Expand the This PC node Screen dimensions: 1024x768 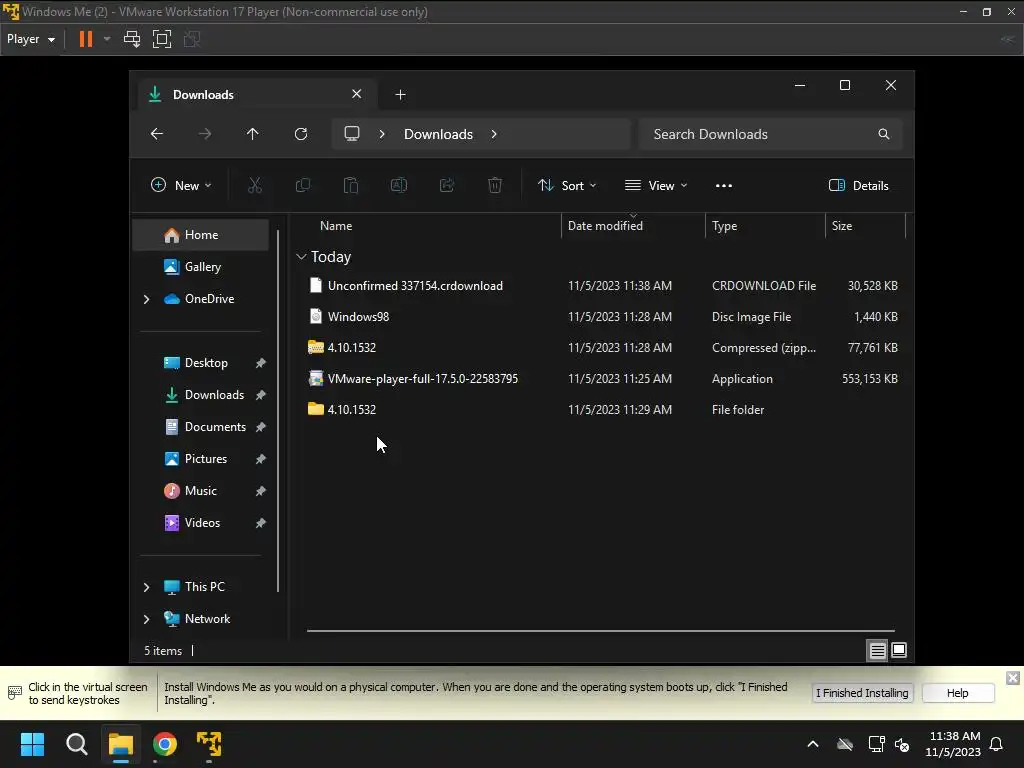(146, 587)
